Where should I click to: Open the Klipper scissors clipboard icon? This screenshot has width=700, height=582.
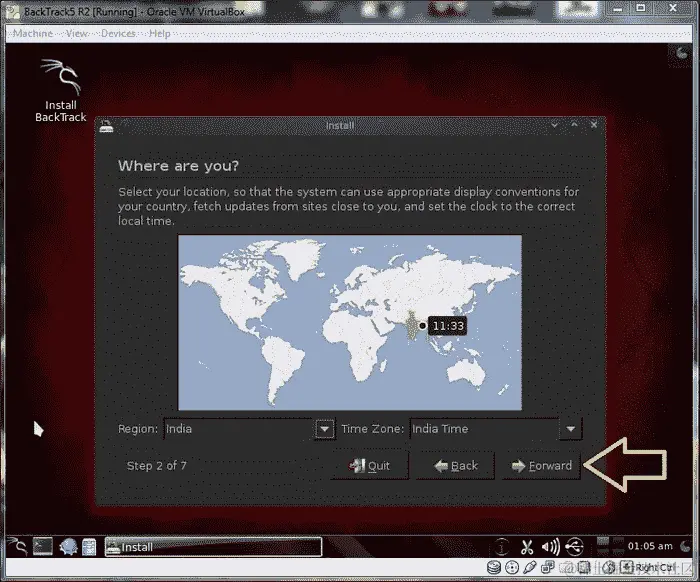(x=527, y=547)
